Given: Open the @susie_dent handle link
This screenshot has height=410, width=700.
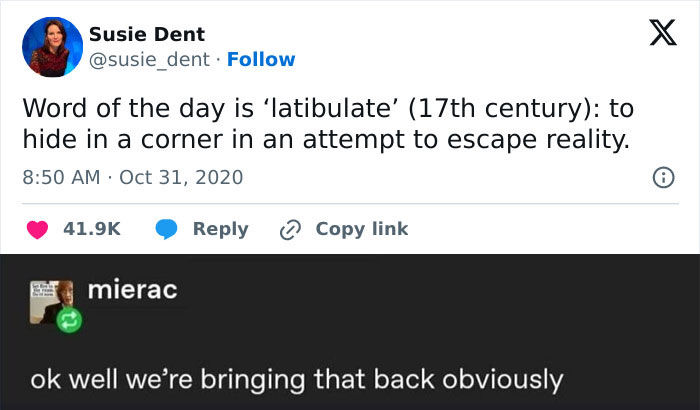Looking at the screenshot, I should 149,59.
